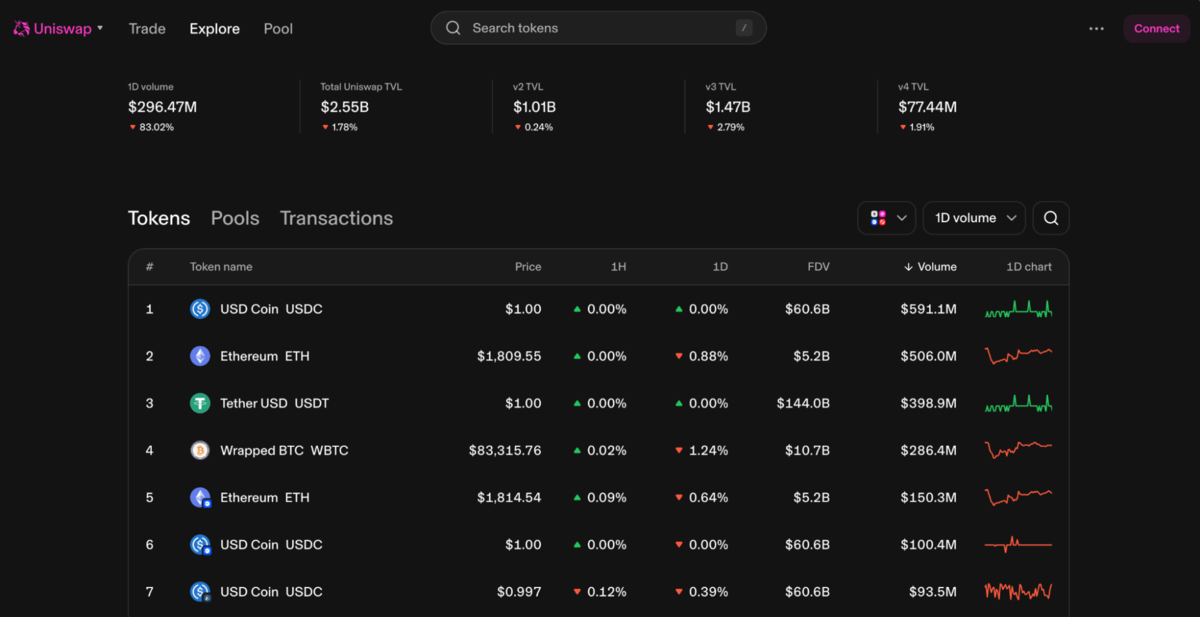The width and height of the screenshot is (1200, 617).
Task: Select the USD Coin price $0.997
Action: [x=519, y=592]
